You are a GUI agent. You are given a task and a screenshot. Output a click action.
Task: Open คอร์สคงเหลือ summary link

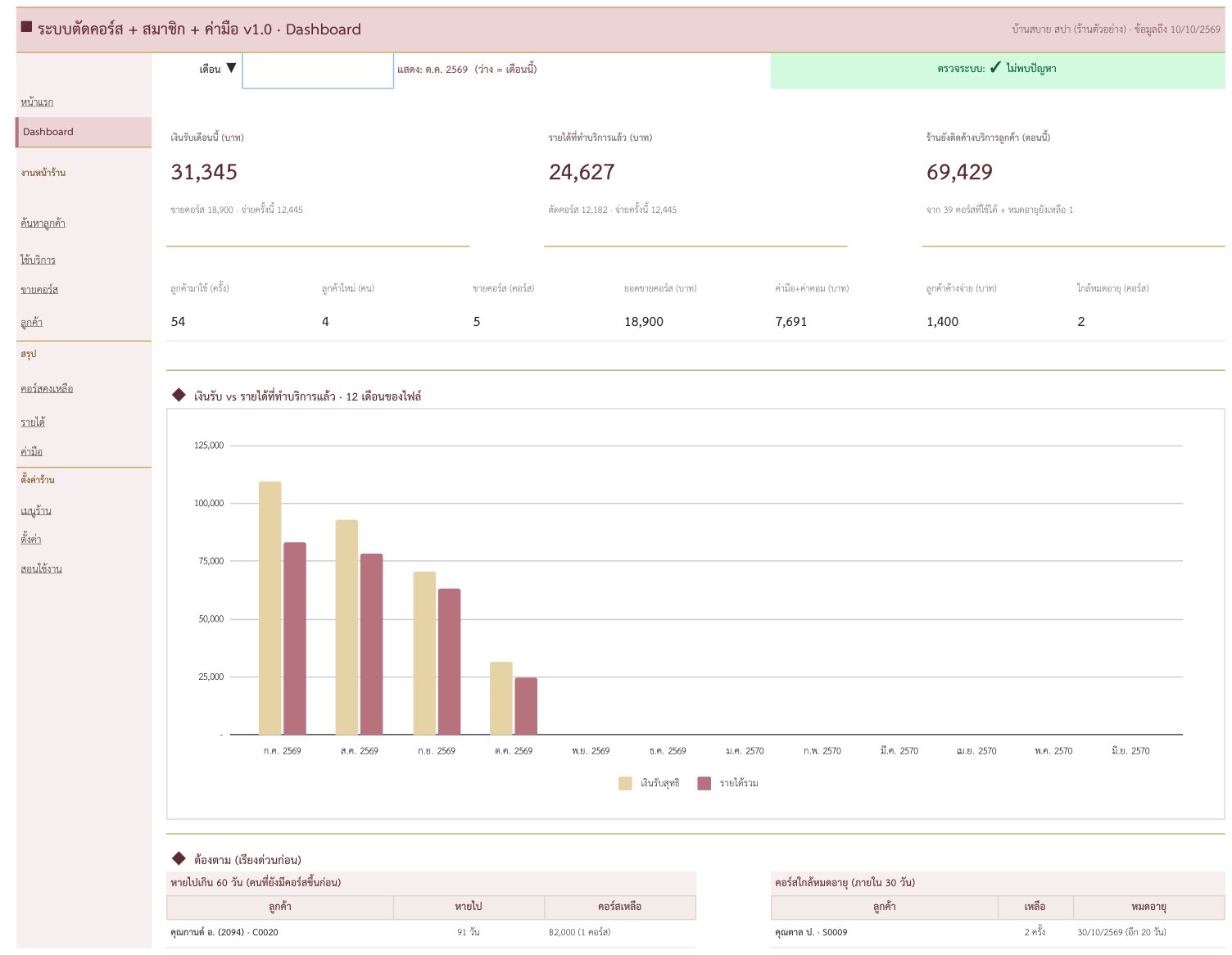pos(47,388)
